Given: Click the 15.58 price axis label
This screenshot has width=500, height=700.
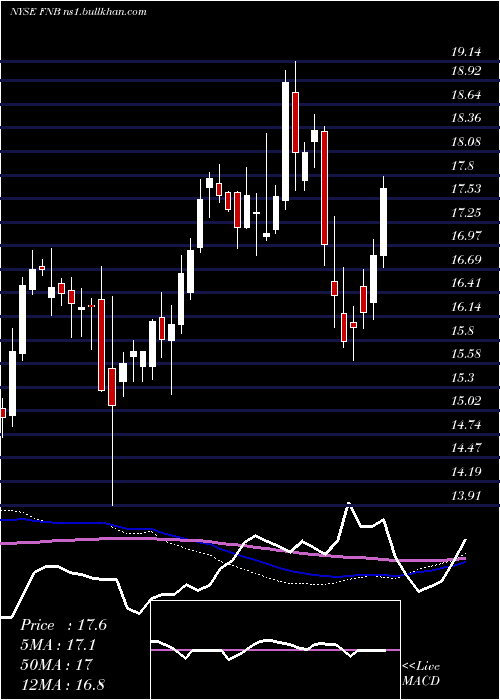Looking at the screenshot, I should click(466, 354).
